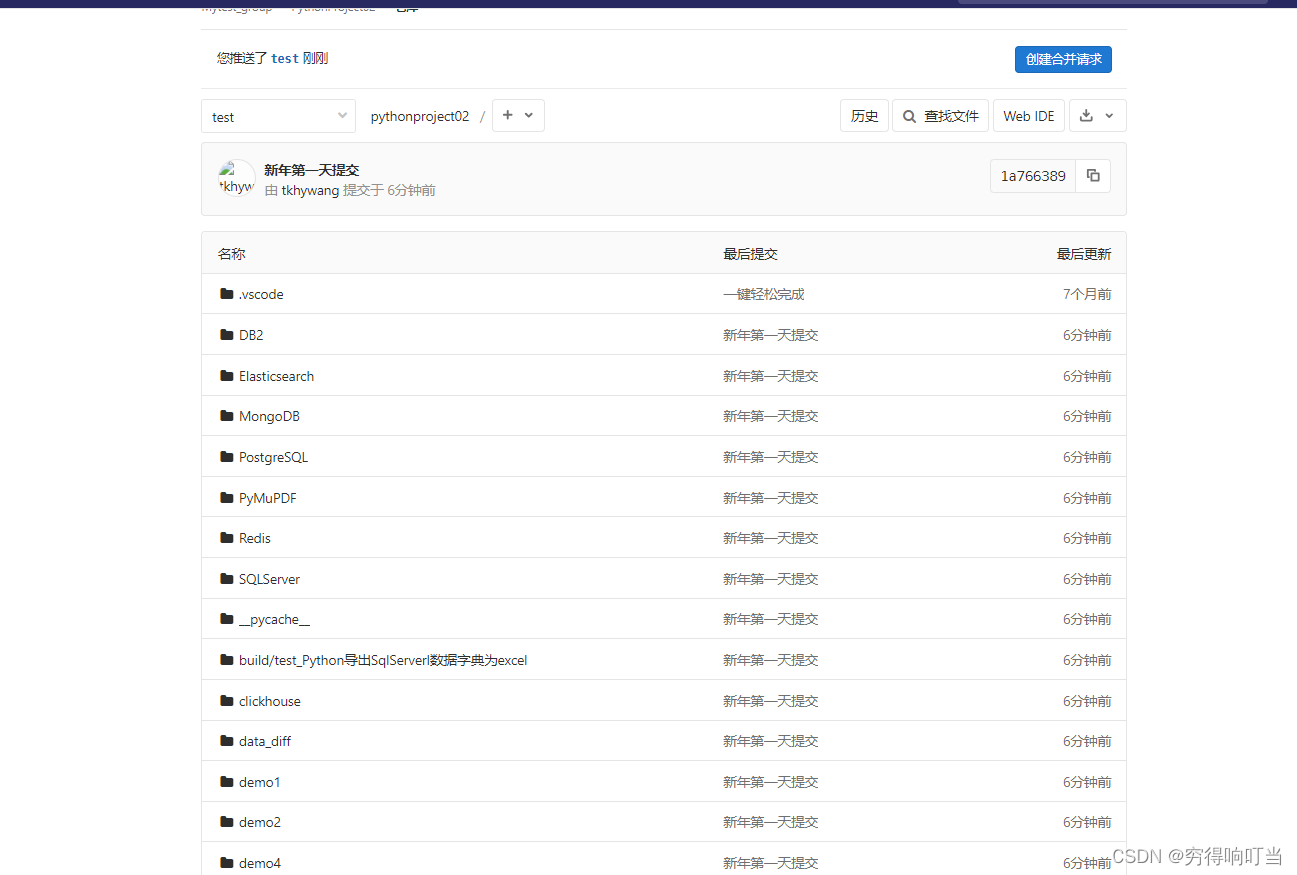Click the folder icon beside MongoDB

[x=226, y=416]
